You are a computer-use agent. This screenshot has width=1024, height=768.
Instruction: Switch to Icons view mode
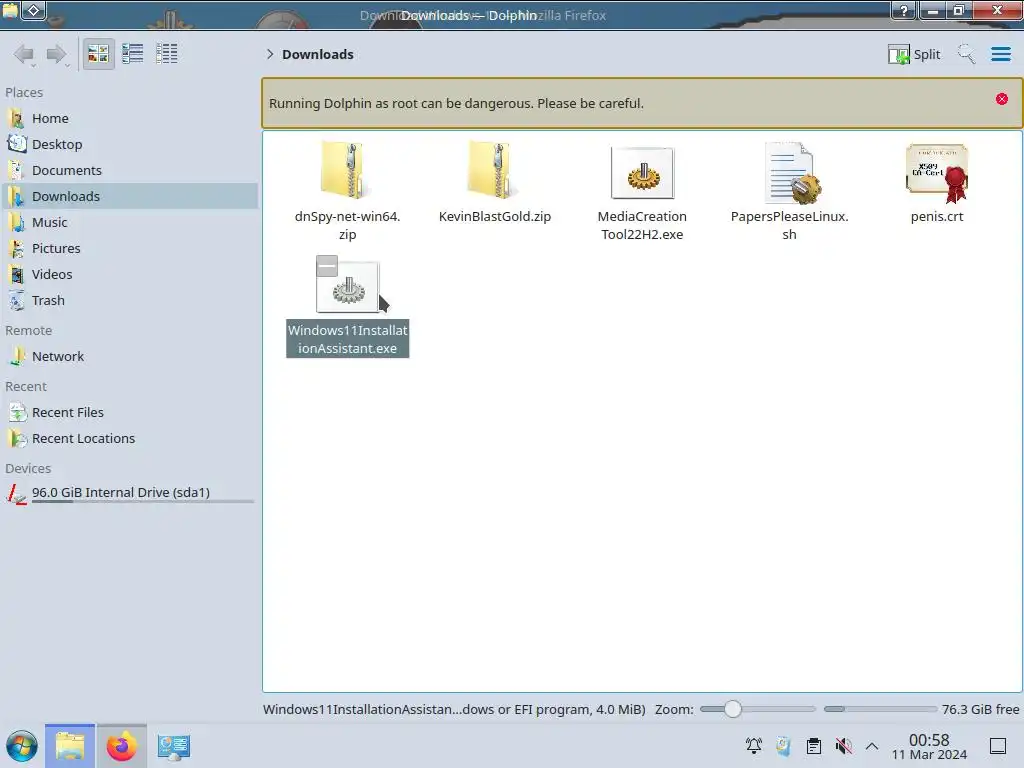tap(99, 54)
